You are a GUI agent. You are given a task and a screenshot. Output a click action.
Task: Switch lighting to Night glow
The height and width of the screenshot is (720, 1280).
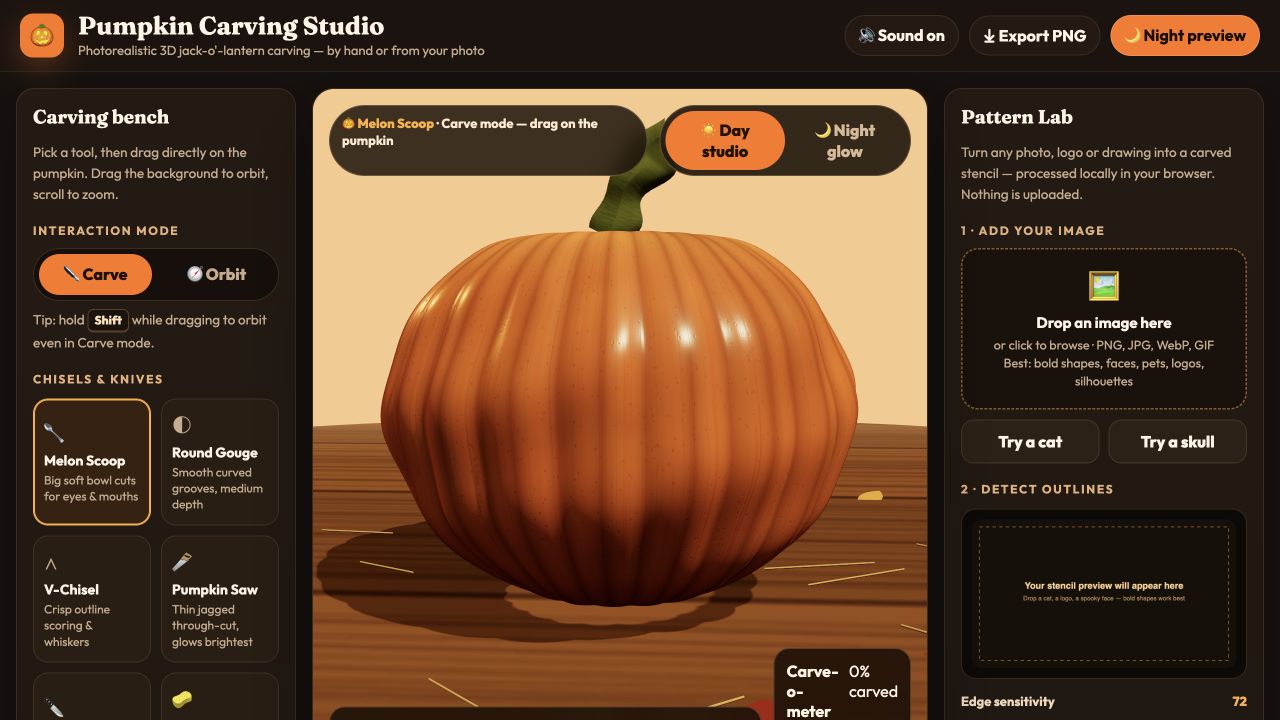[x=845, y=141]
